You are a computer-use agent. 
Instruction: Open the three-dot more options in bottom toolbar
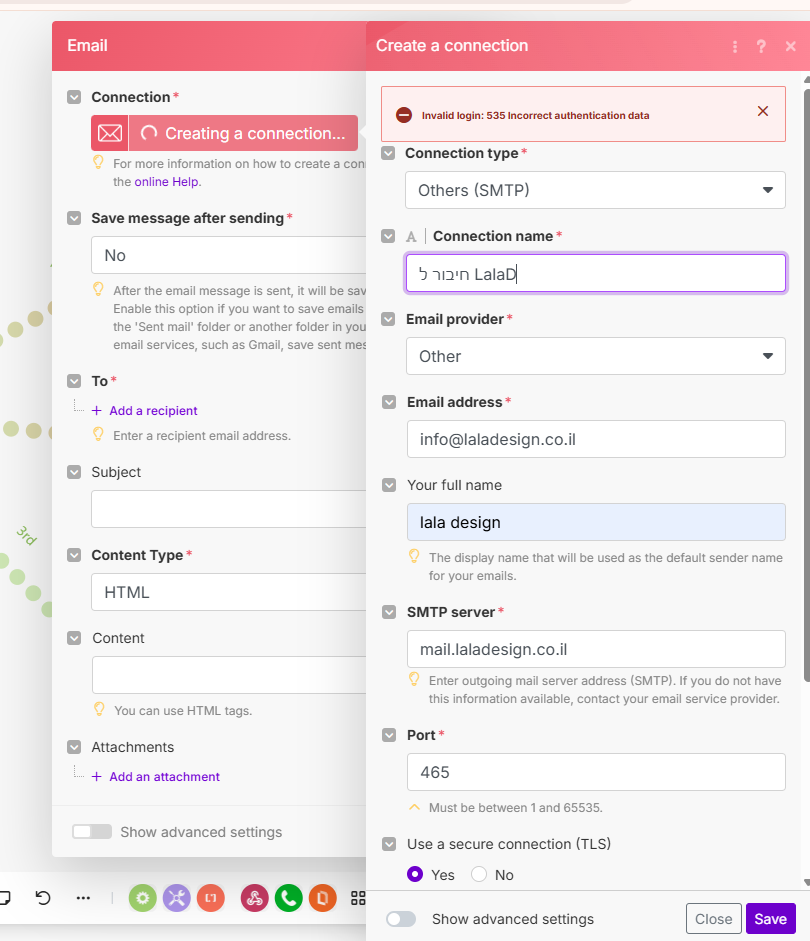tap(83, 898)
